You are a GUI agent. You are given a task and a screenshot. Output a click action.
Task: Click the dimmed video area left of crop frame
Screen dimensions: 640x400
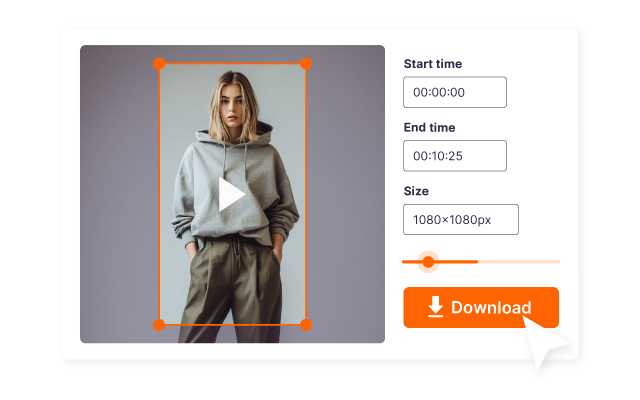(x=119, y=194)
